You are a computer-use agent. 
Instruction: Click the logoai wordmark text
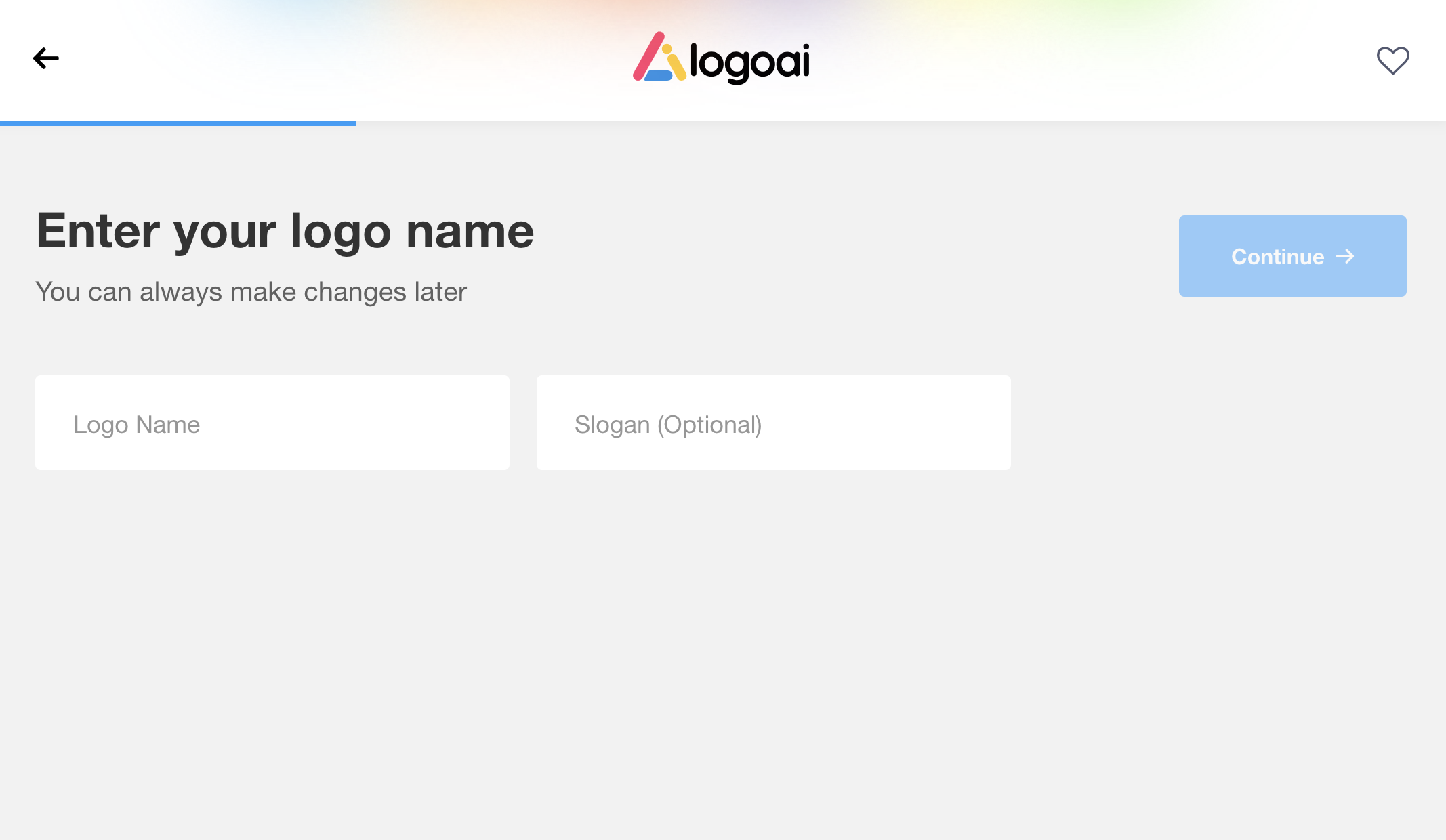click(x=749, y=63)
